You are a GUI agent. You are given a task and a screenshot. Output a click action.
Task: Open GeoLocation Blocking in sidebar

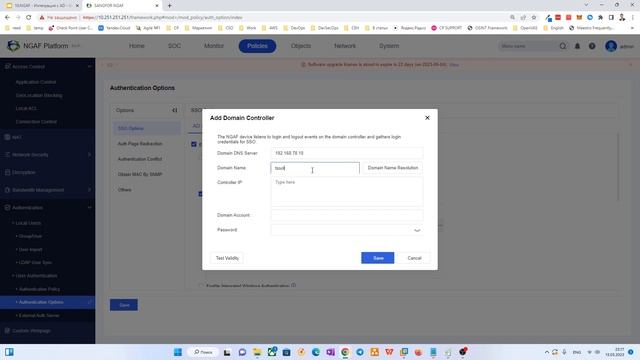click(39, 95)
